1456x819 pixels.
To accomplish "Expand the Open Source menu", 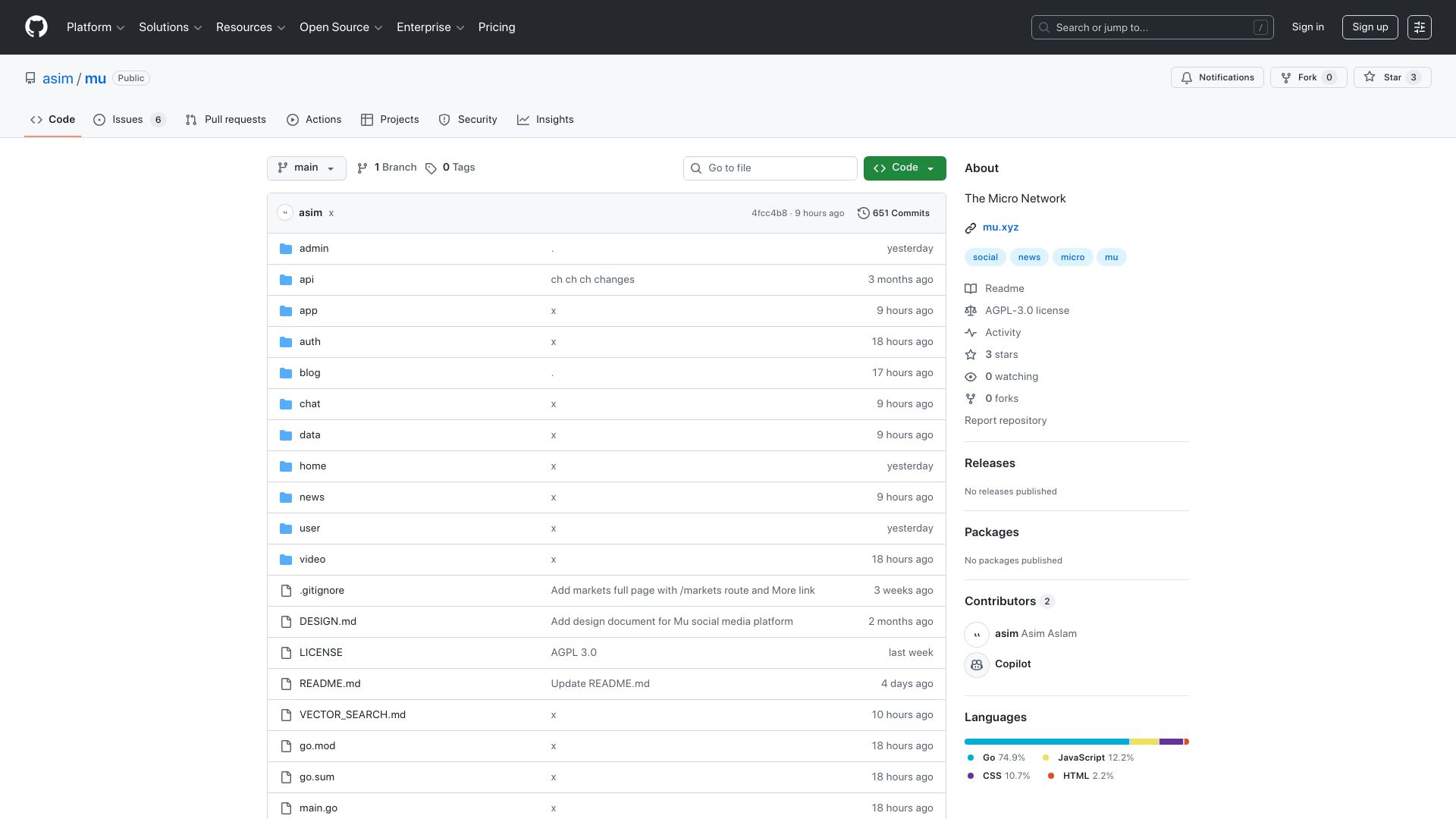I will click(x=341, y=27).
